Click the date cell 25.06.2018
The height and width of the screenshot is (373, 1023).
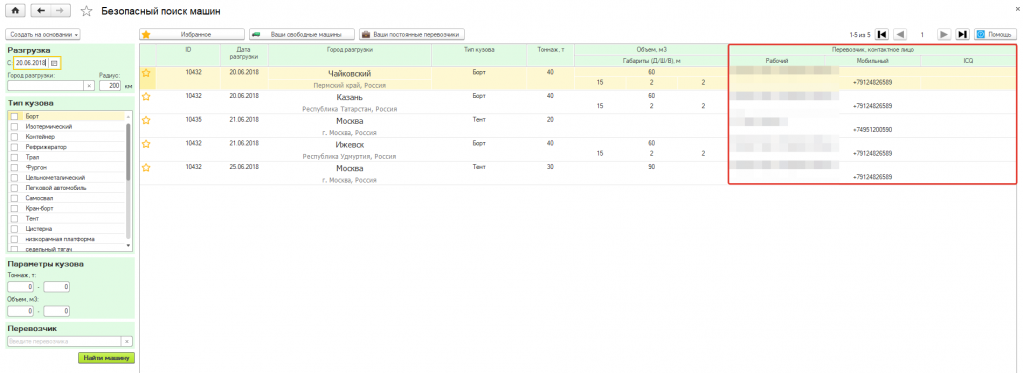244,167
